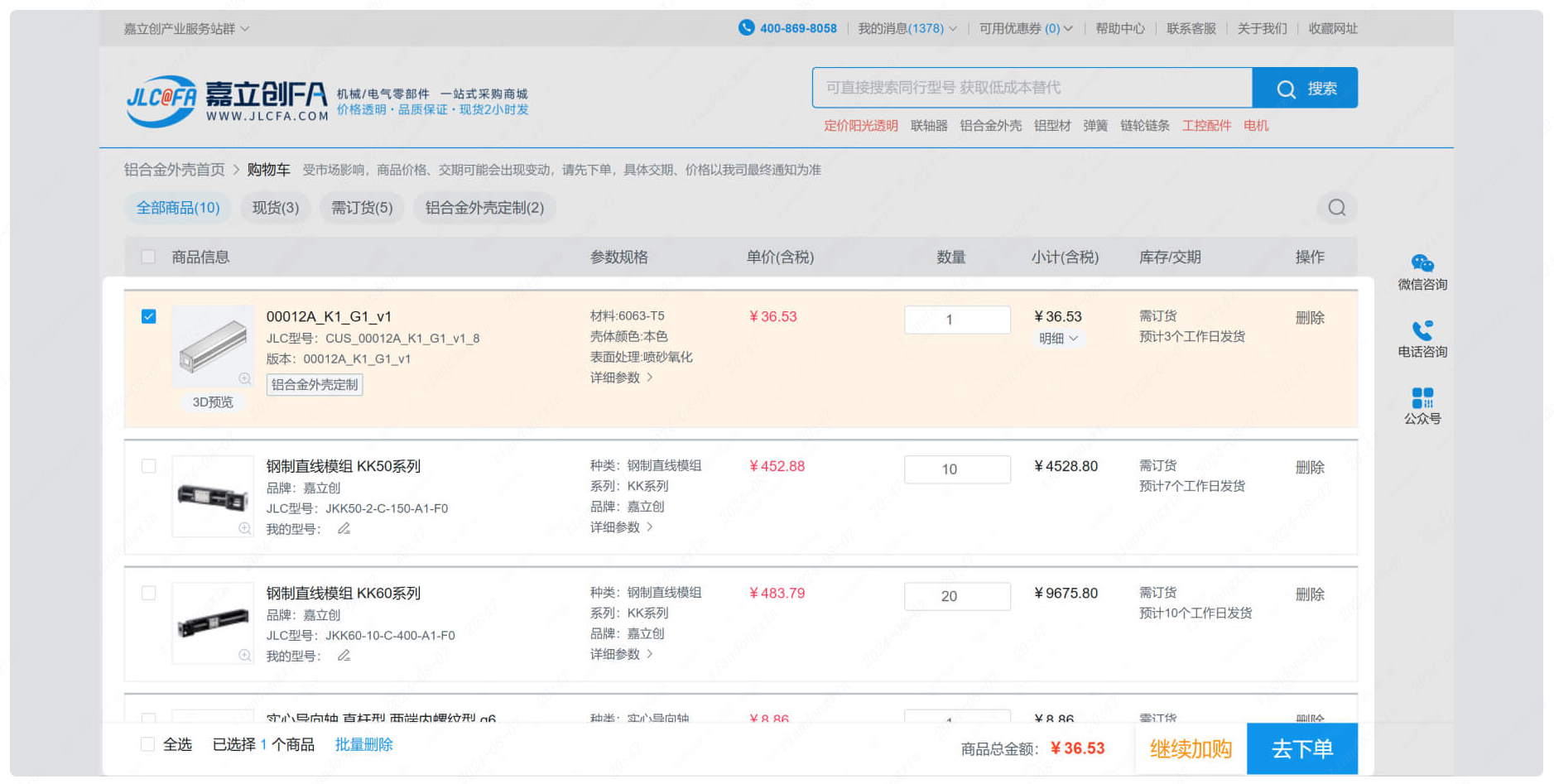Delete the 00012A_K1_G1_v1 item
The height and width of the screenshot is (784, 1554).
tap(1310, 318)
